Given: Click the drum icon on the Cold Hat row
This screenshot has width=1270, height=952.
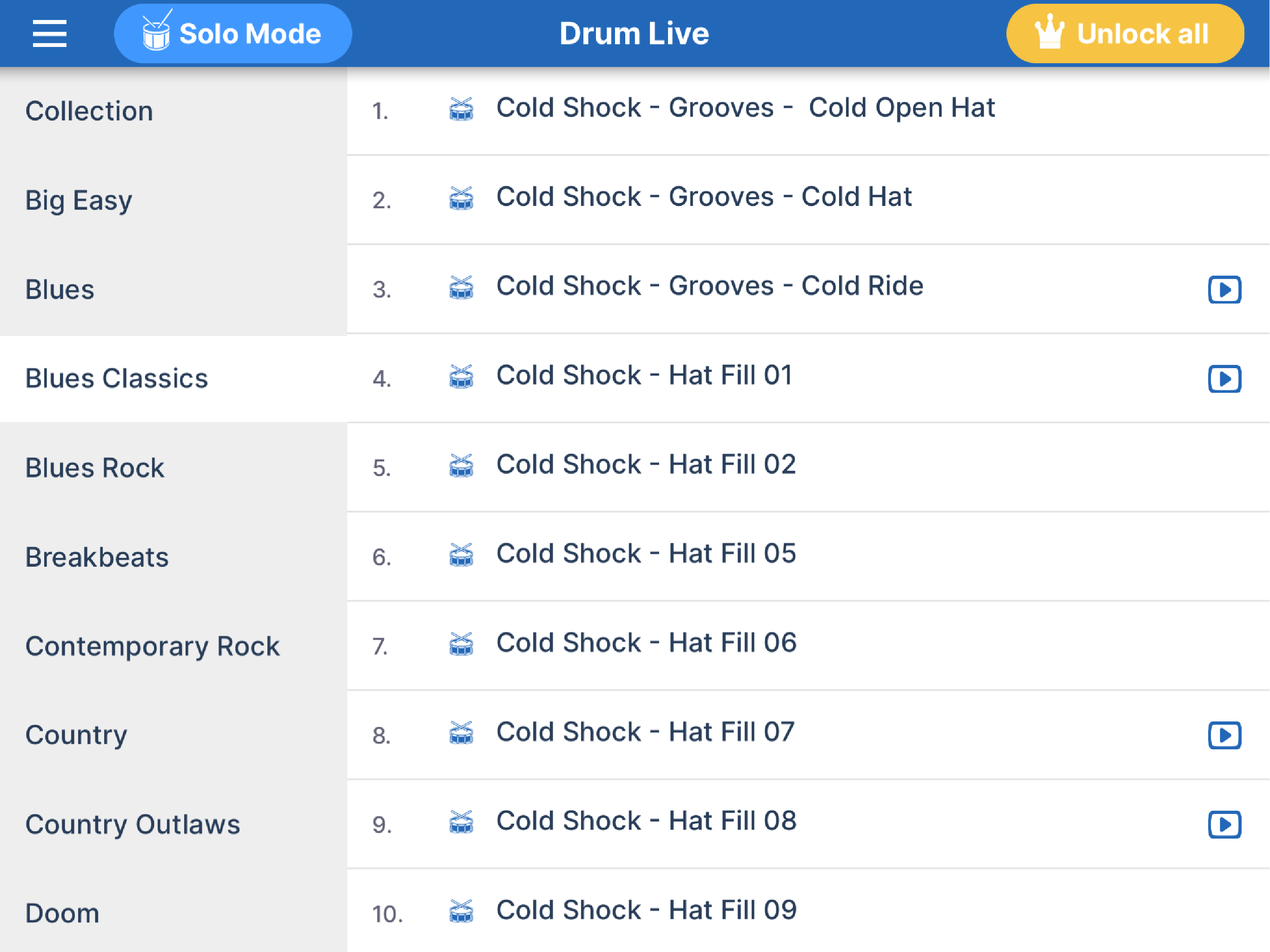Looking at the screenshot, I should coord(461,198).
